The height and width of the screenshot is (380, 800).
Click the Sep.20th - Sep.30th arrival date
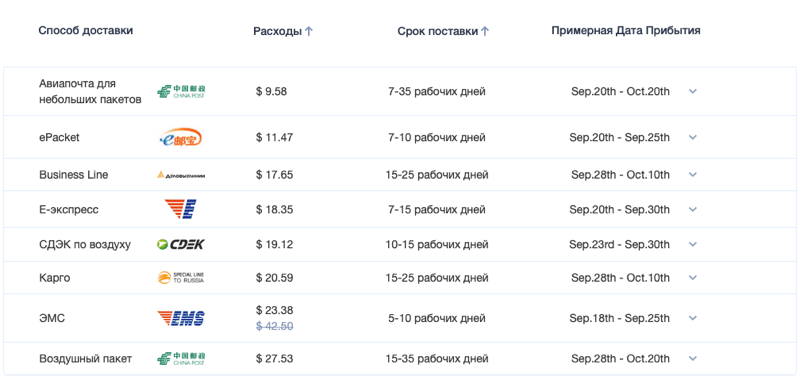(x=619, y=210)
